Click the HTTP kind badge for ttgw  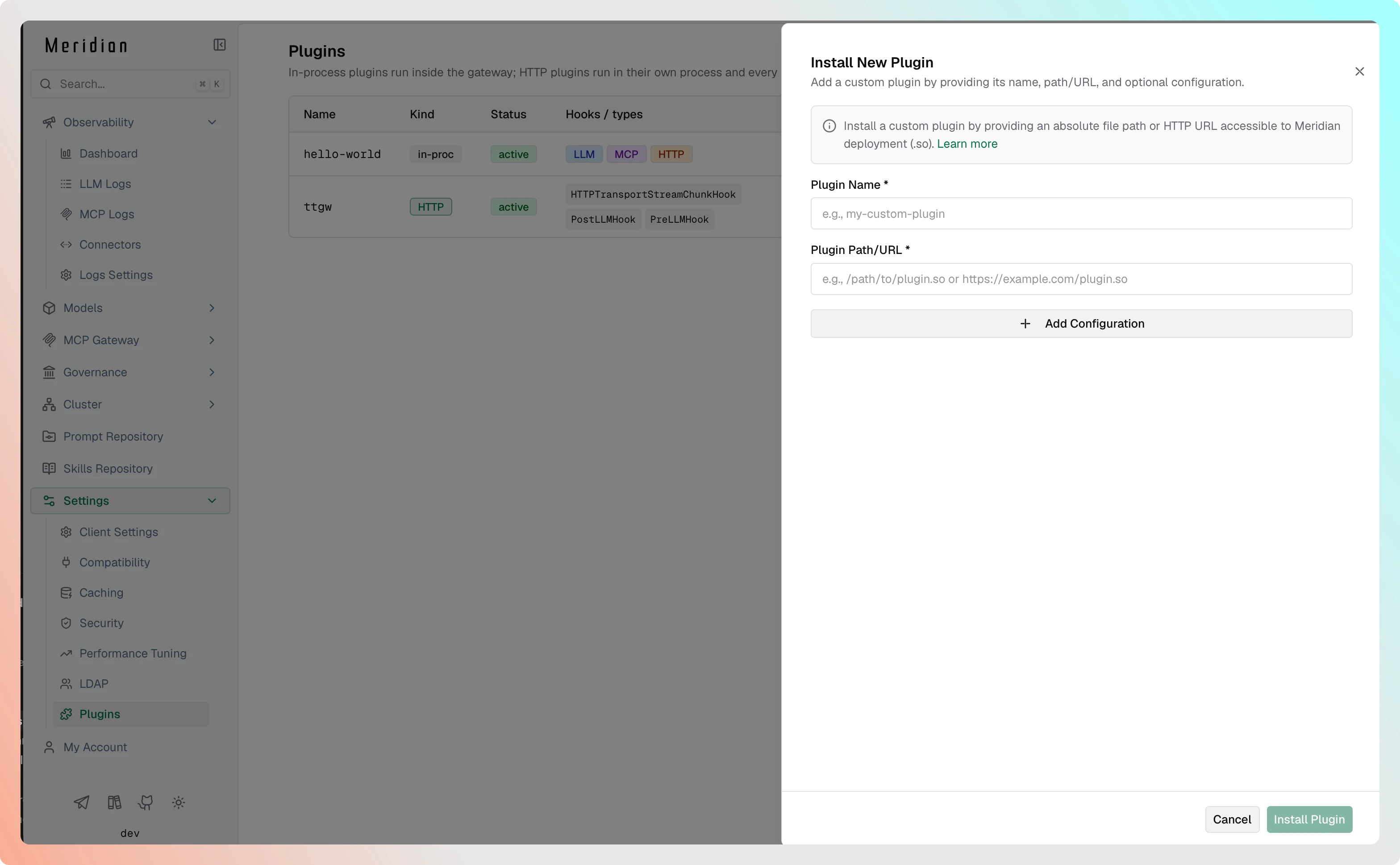(431, 207)
